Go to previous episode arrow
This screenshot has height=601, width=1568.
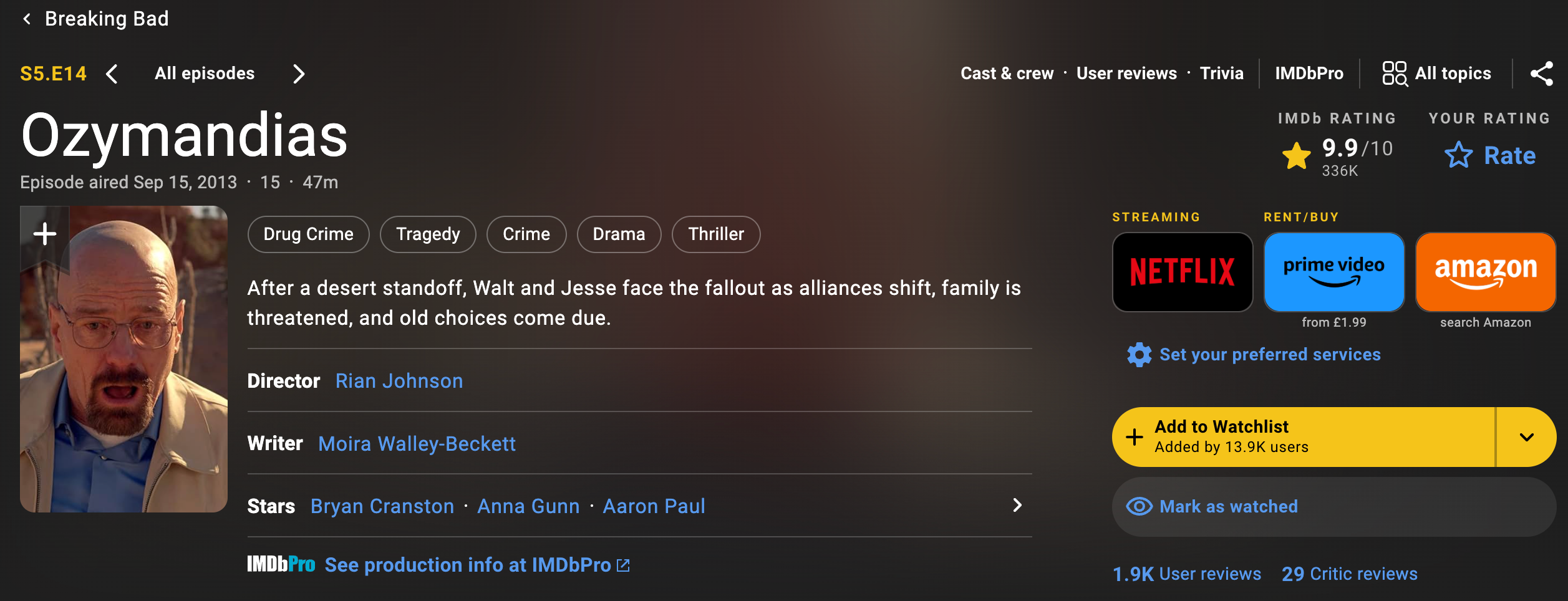point(112,74)
